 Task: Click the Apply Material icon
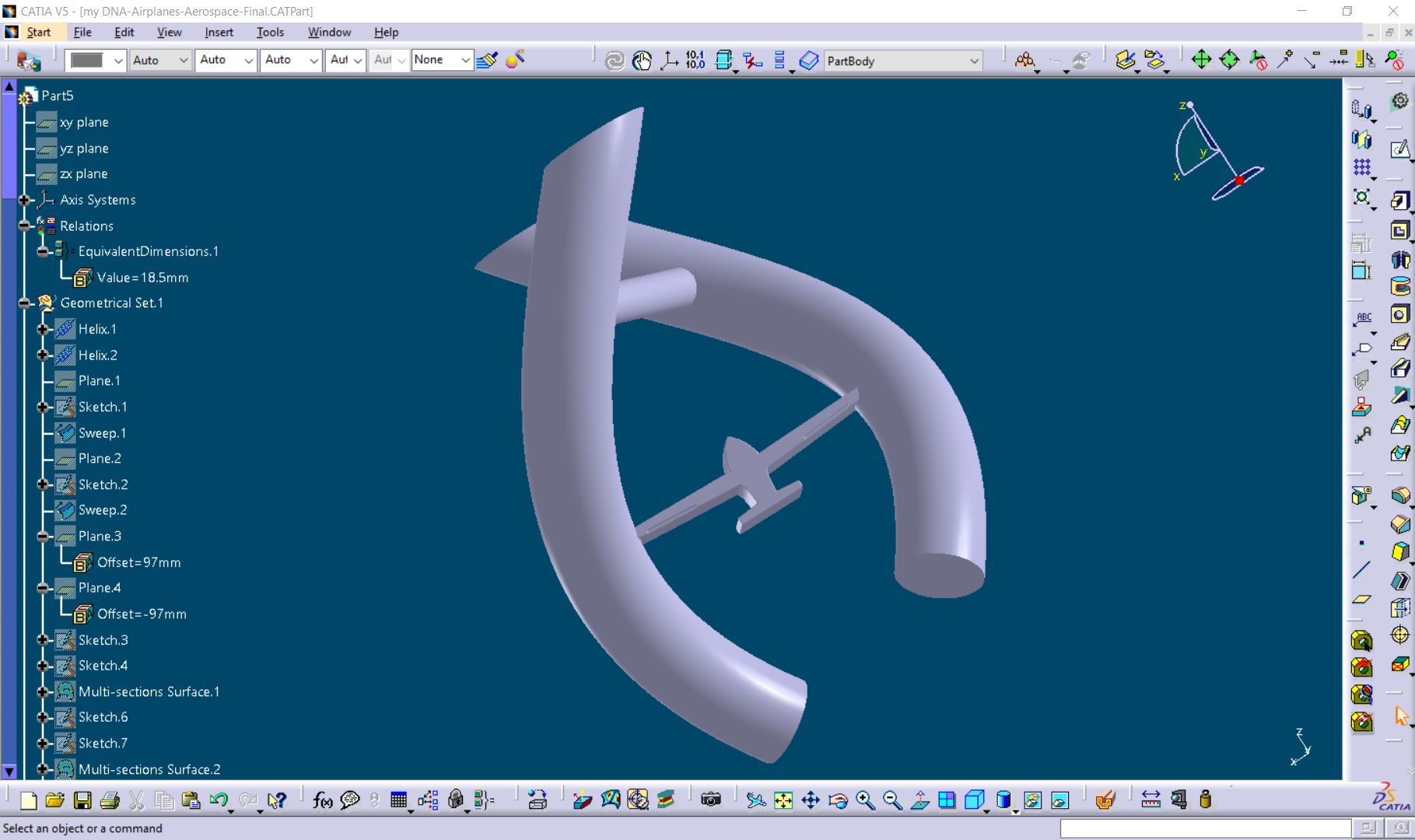click(x=1105, y=800)
